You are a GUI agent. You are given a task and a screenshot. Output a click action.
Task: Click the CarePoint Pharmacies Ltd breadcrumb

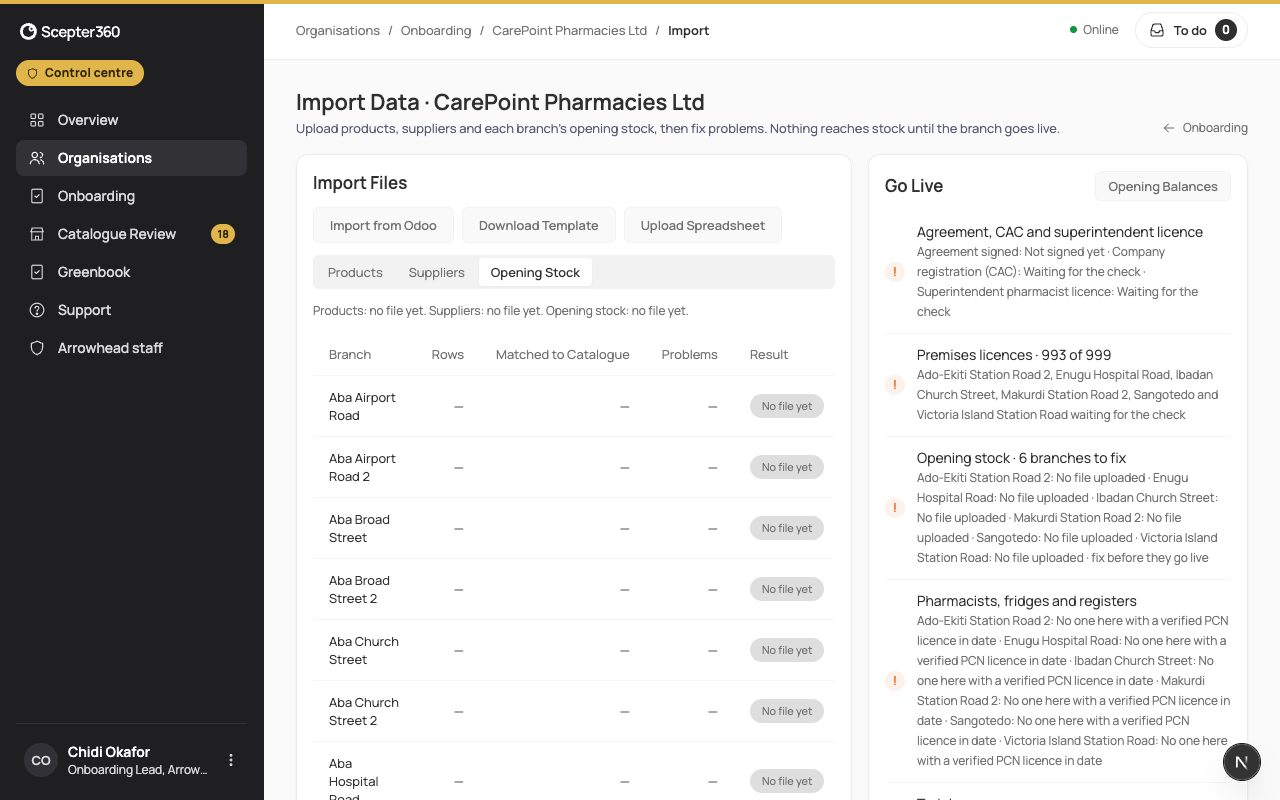click(x=570, y=30)
